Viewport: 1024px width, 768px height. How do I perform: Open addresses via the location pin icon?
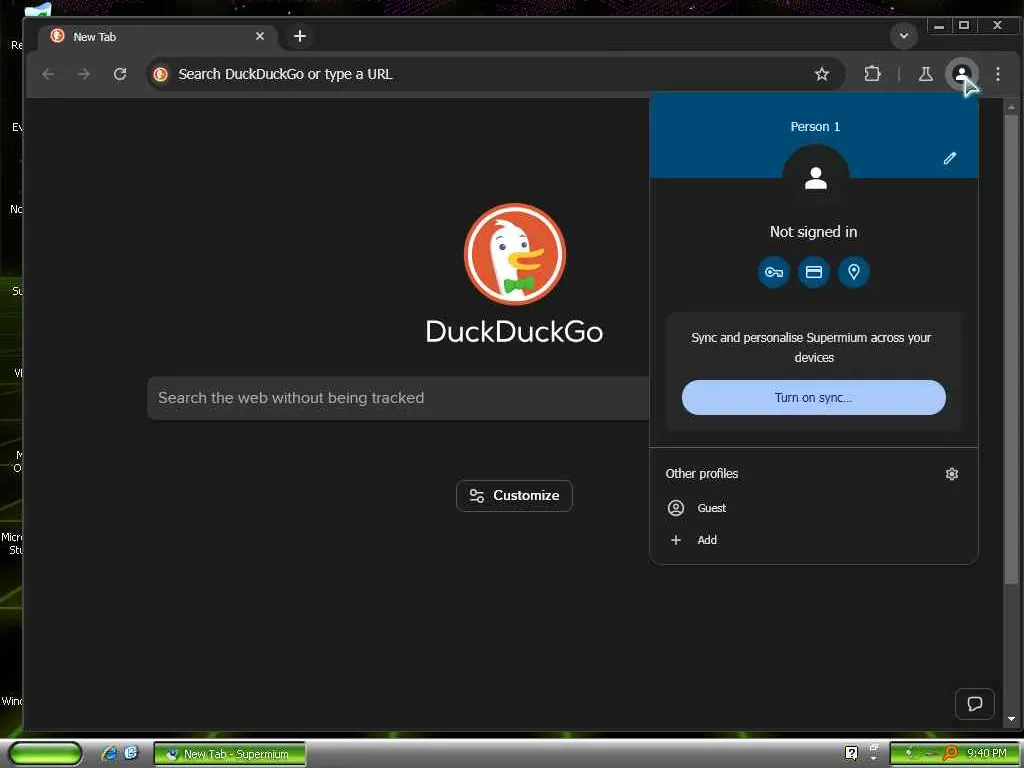(854, 272)
